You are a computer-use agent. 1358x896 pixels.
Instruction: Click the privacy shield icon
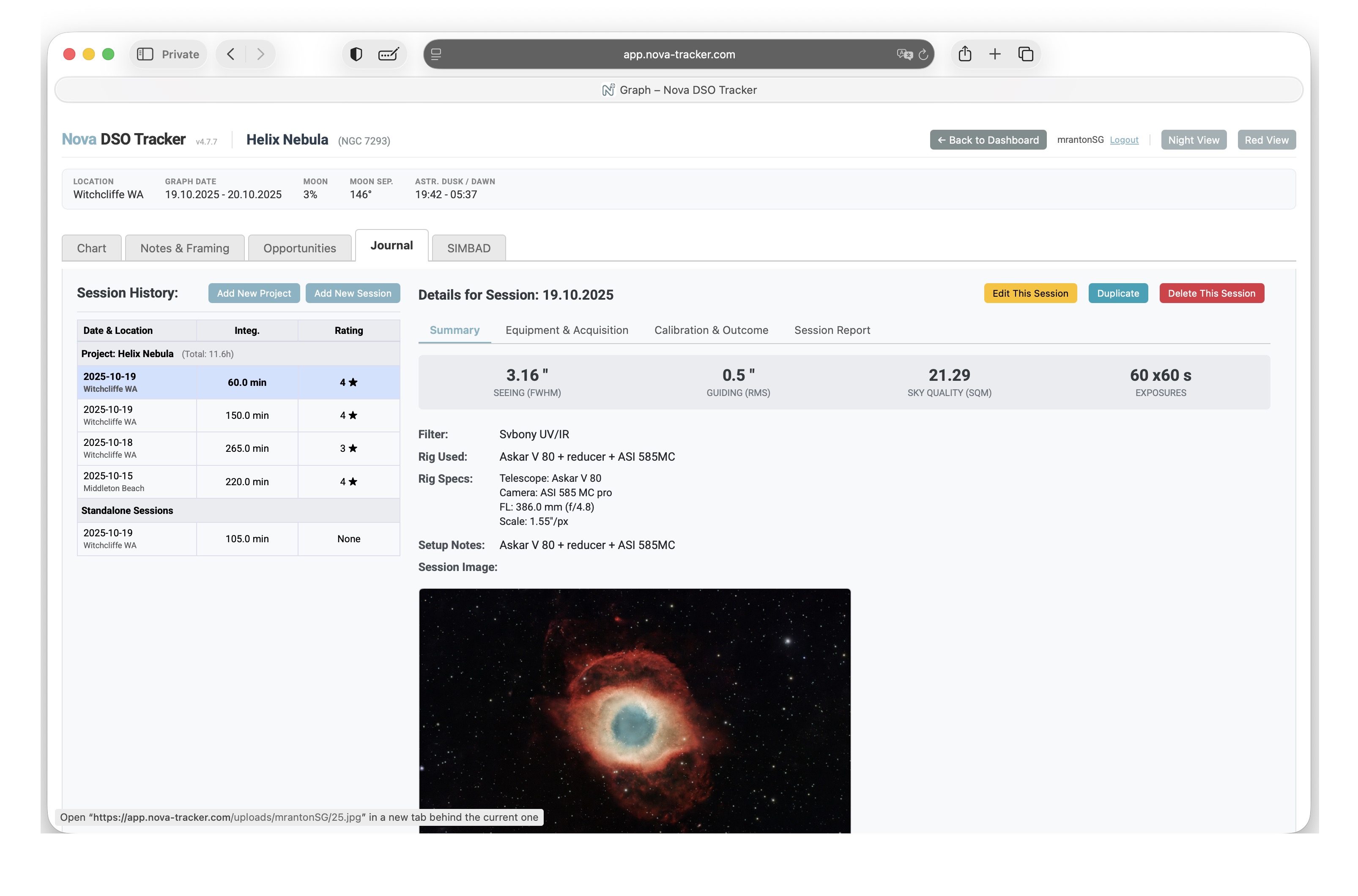coord(356,54)
